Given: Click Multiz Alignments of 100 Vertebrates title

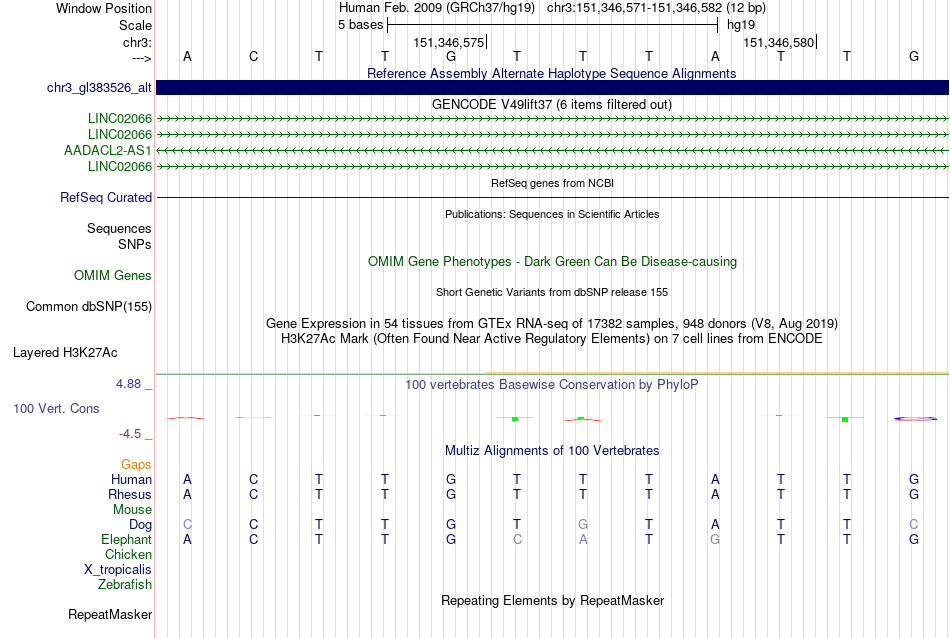Looking at the screenshot, I should [552, 451].
